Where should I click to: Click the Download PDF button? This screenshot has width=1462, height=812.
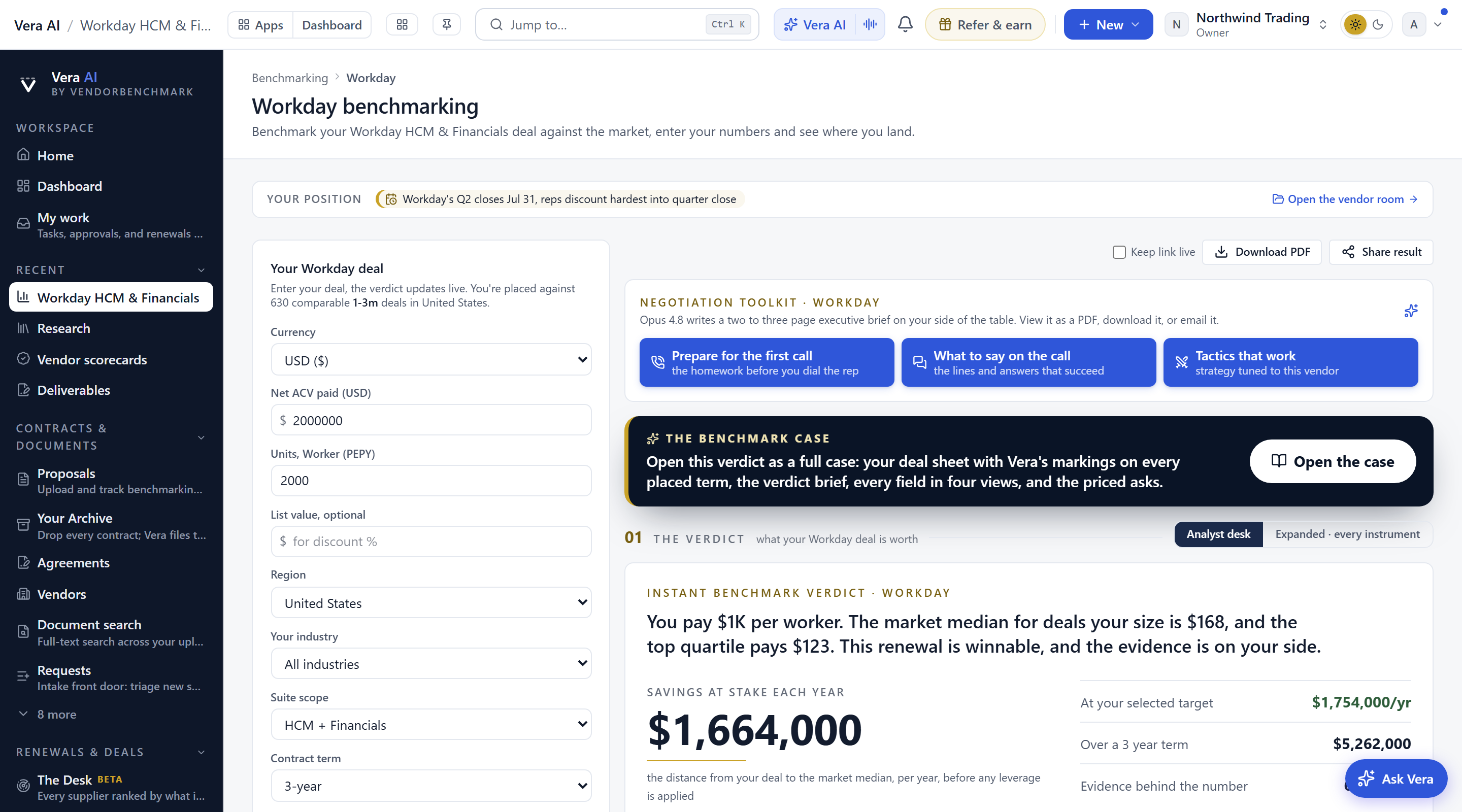(x=1261, y=252)
